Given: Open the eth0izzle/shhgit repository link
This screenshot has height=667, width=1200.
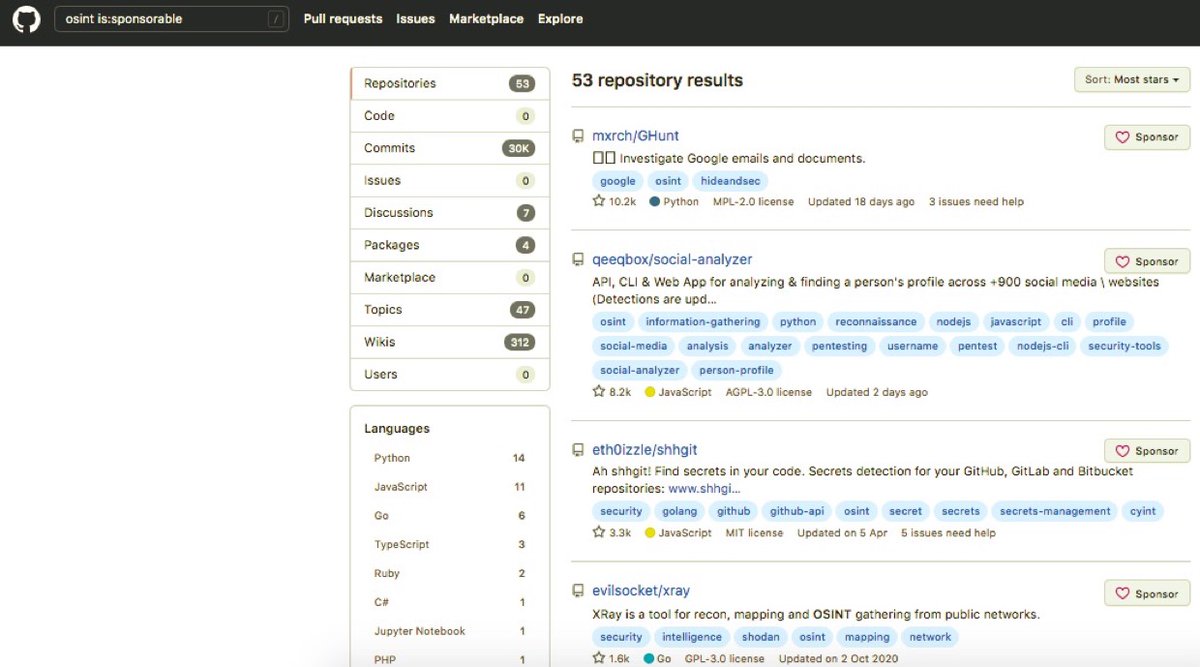Looking at the screenshot, I should (x=645, y=450).
